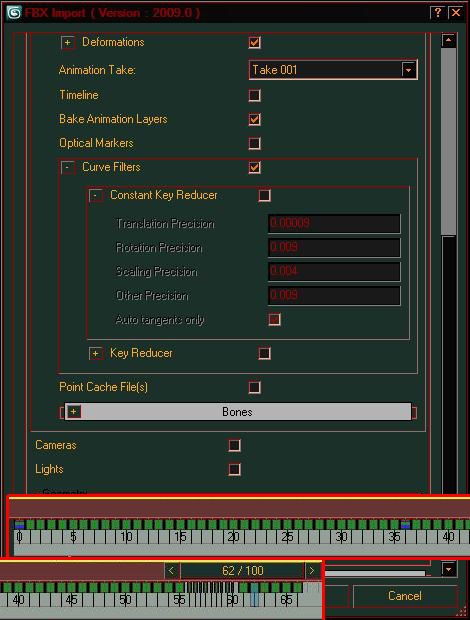Click the help question mark button

click(437, 13)
